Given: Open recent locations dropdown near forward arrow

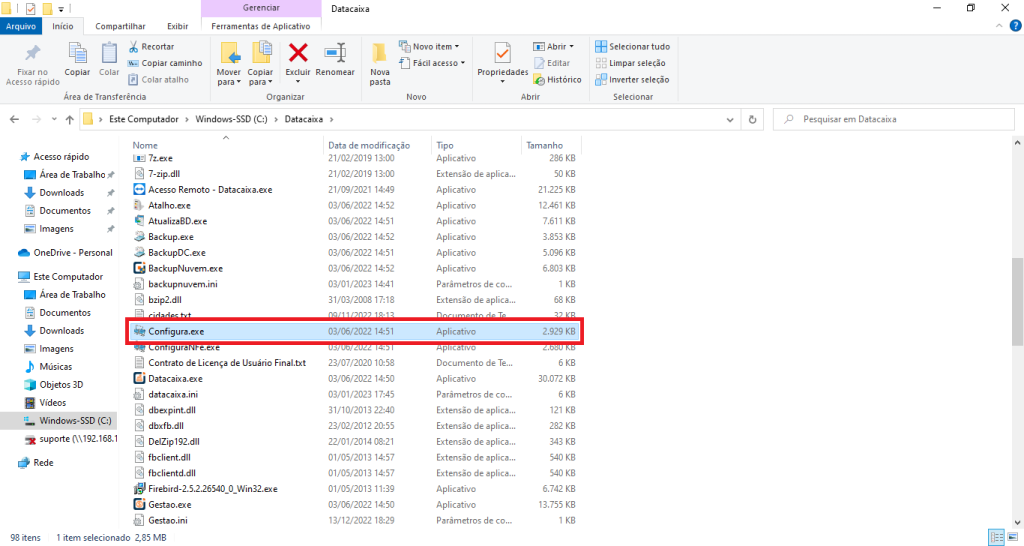Looking at the screenshot, I should pos(54,120).
